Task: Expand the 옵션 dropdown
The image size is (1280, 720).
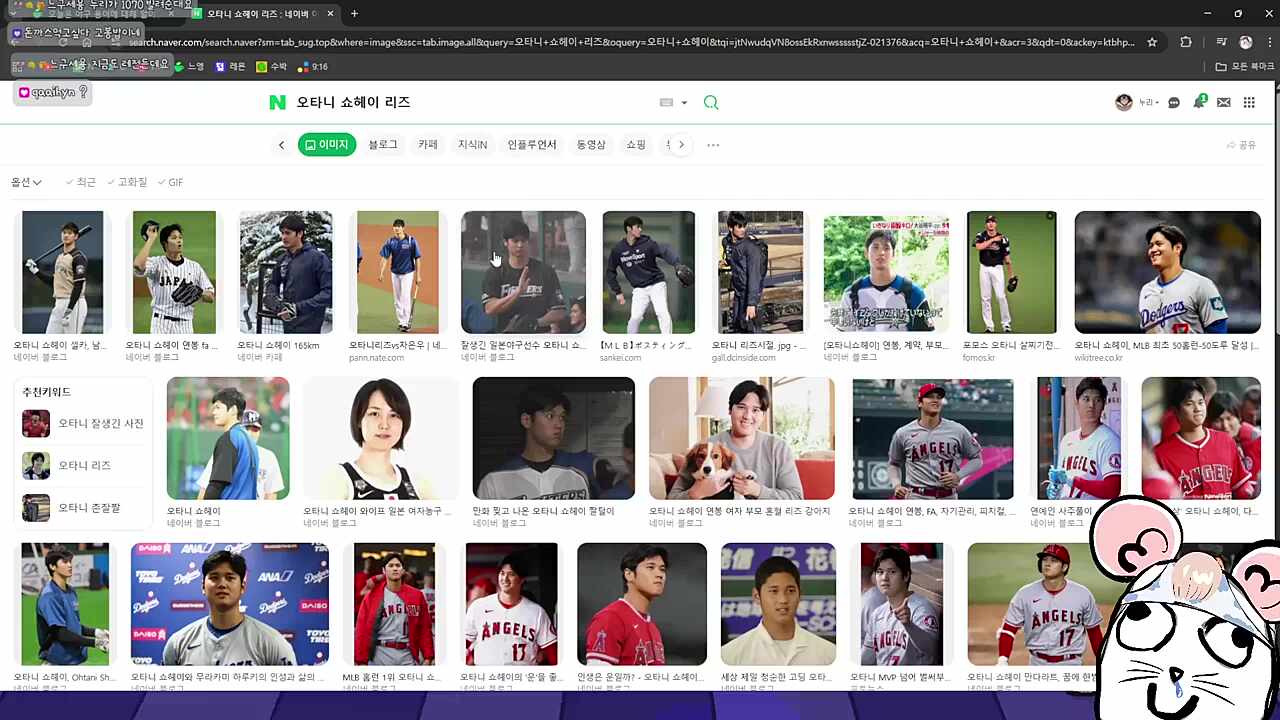Action: pyautogui.click(x=26, y=182)
